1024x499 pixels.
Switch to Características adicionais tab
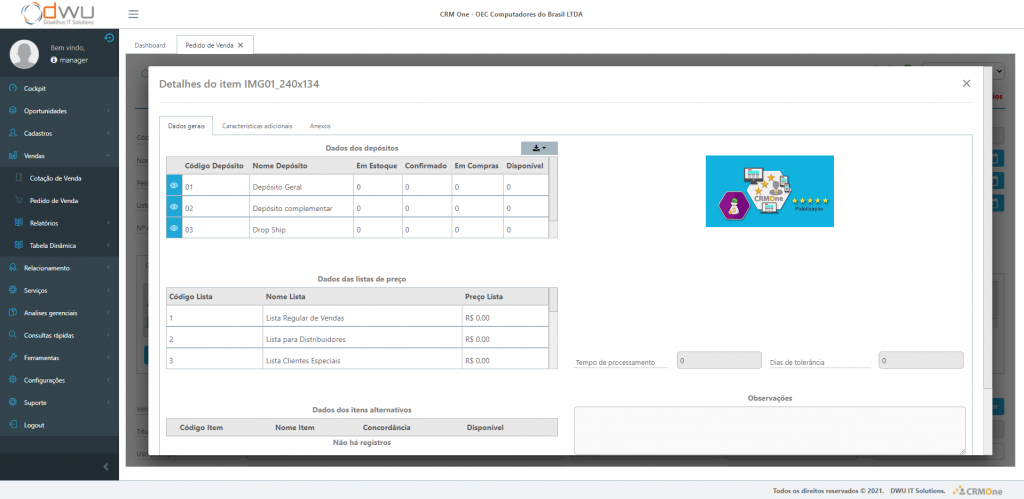tap(257, 126)
